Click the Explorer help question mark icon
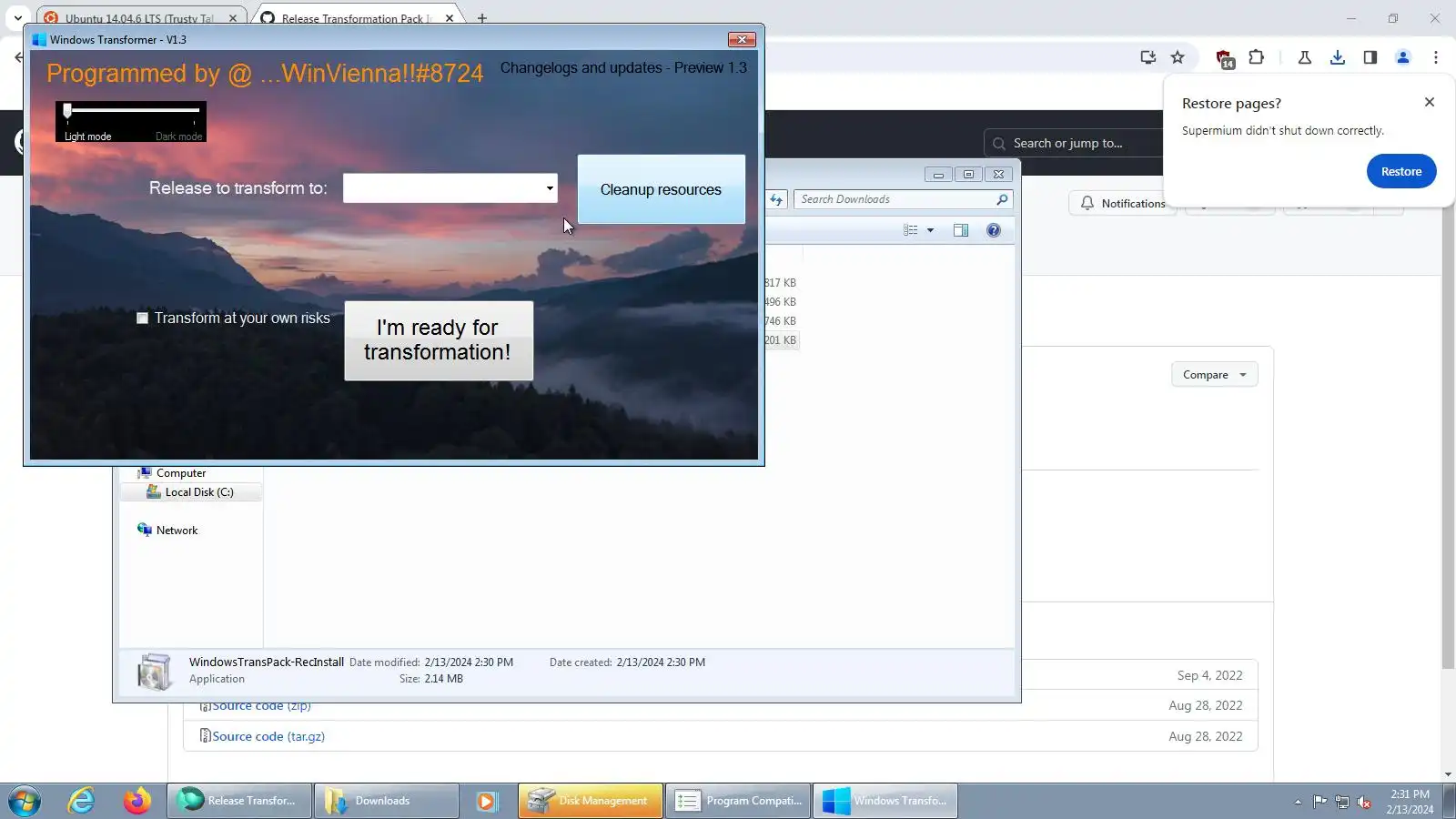Screen dimensions: 1456x819 (994, 230)
